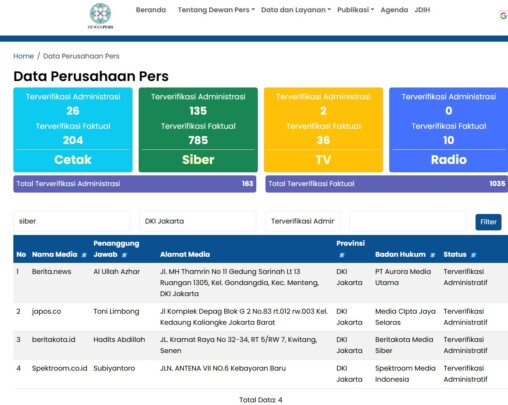This screenshot has height=405, width=508.
Task: Click the Google icon at top right
Action: coord(503,16)
